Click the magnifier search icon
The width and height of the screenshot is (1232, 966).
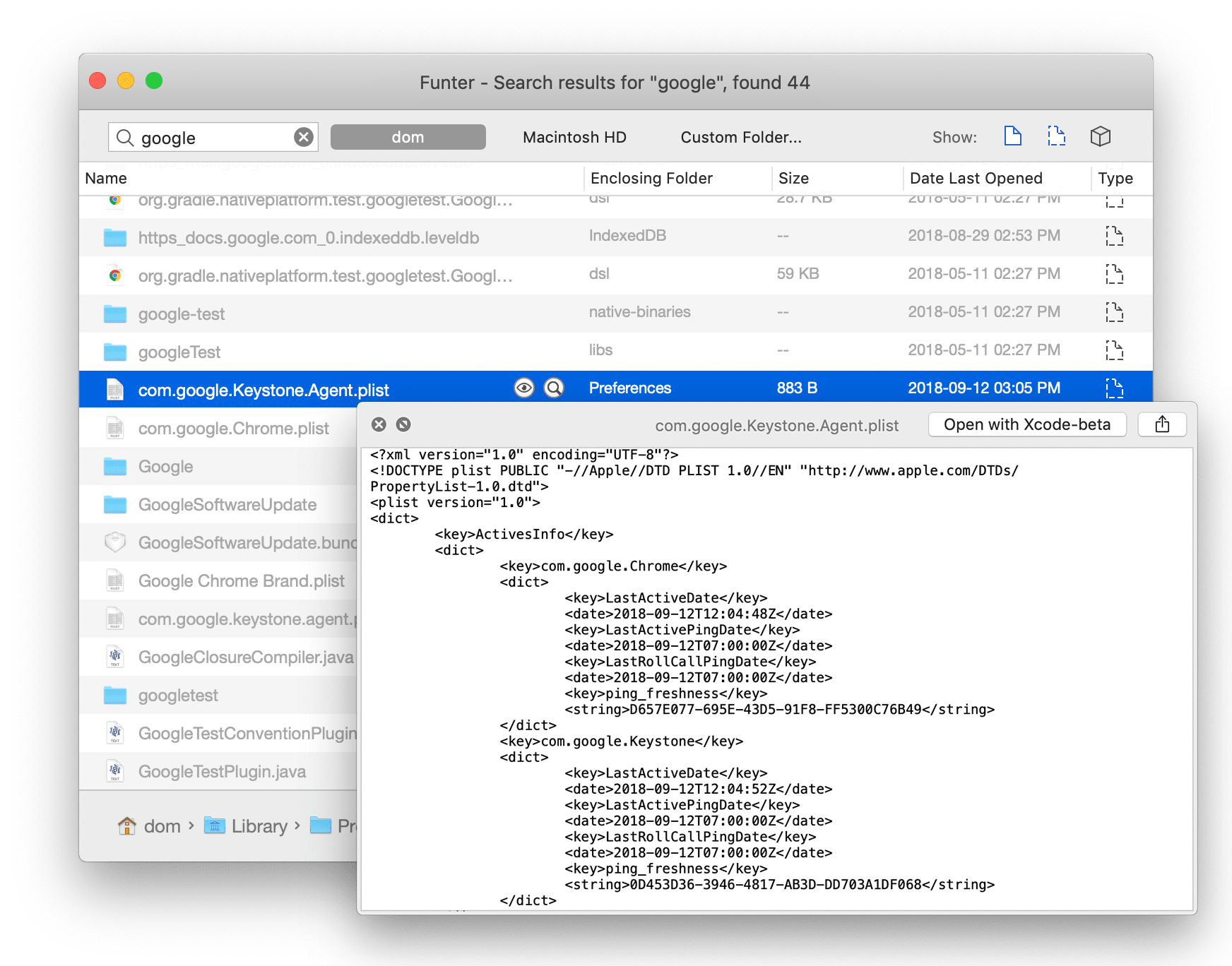click(125, 137)
